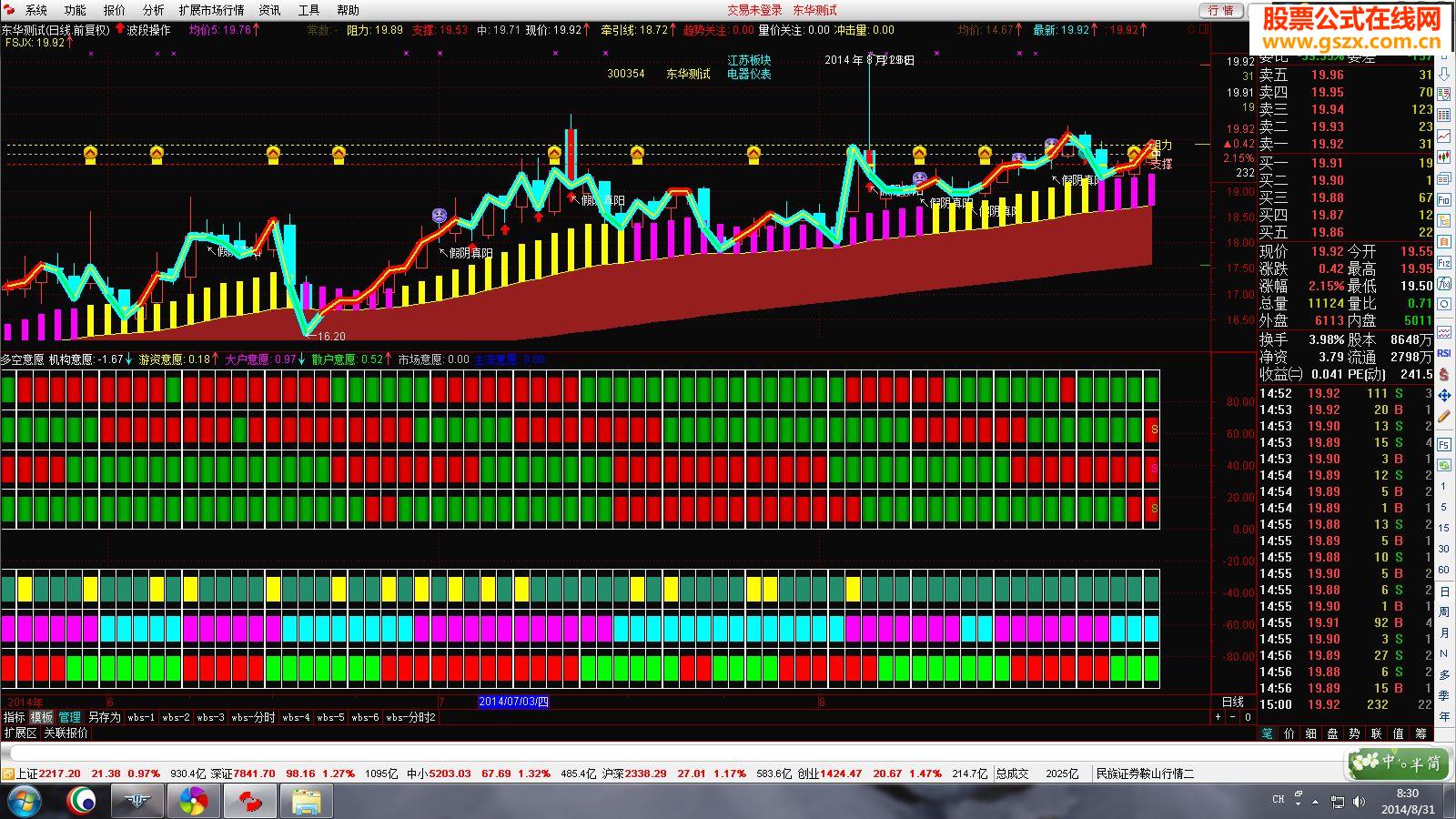Screen dimensions: 1456x819
Task: Open the table grid icon in right toolbar
Action: pyautogui.click(x=1444, y=115)
